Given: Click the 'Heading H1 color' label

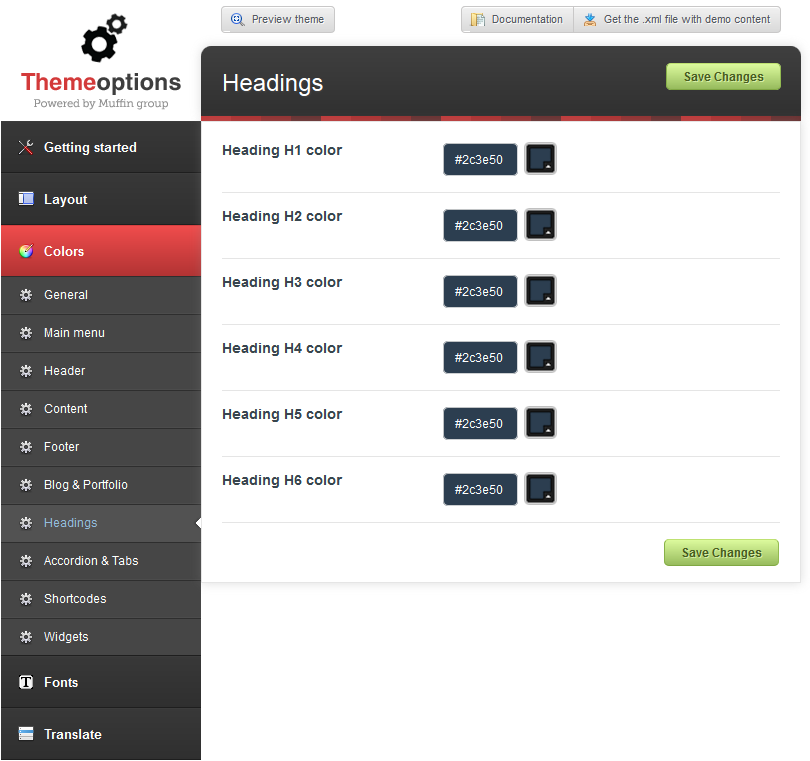Looking at the screenshot, I should click(282, 150).
